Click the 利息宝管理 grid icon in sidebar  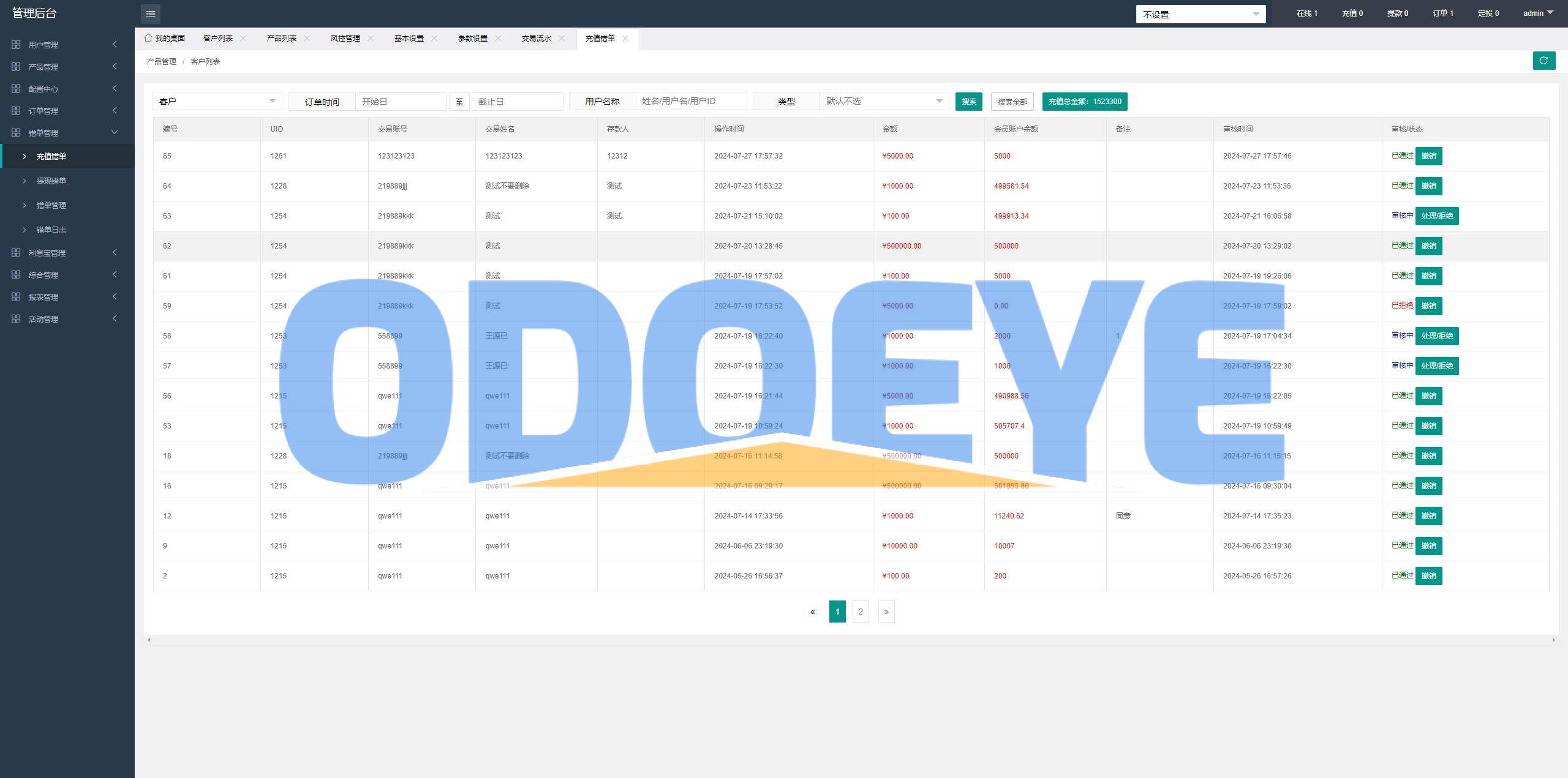click(x=16, y=253)
